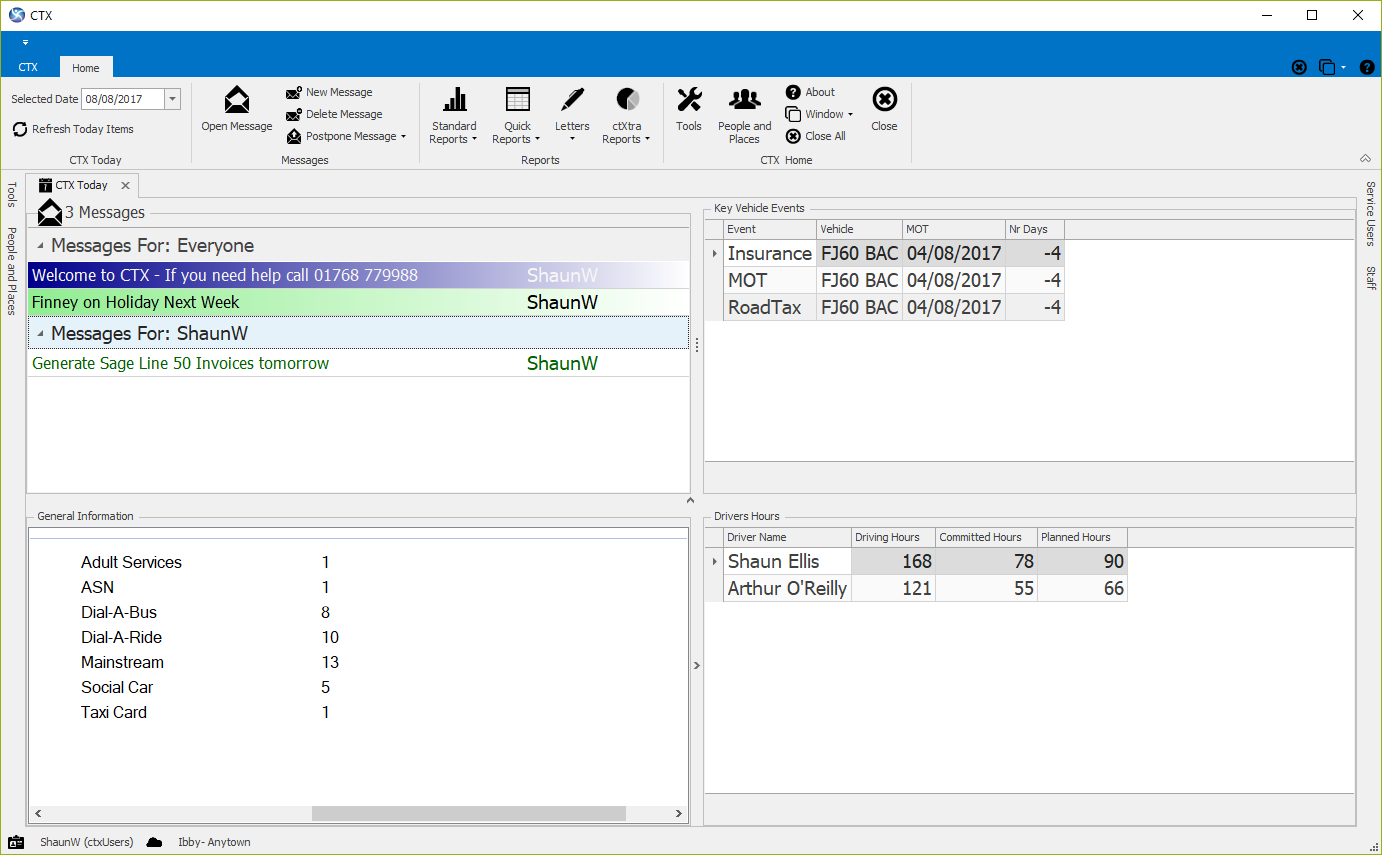The height and width of the screenshot is (855, 1382).
Task: Open the Tools ribbon button
Action: [689, 109]
